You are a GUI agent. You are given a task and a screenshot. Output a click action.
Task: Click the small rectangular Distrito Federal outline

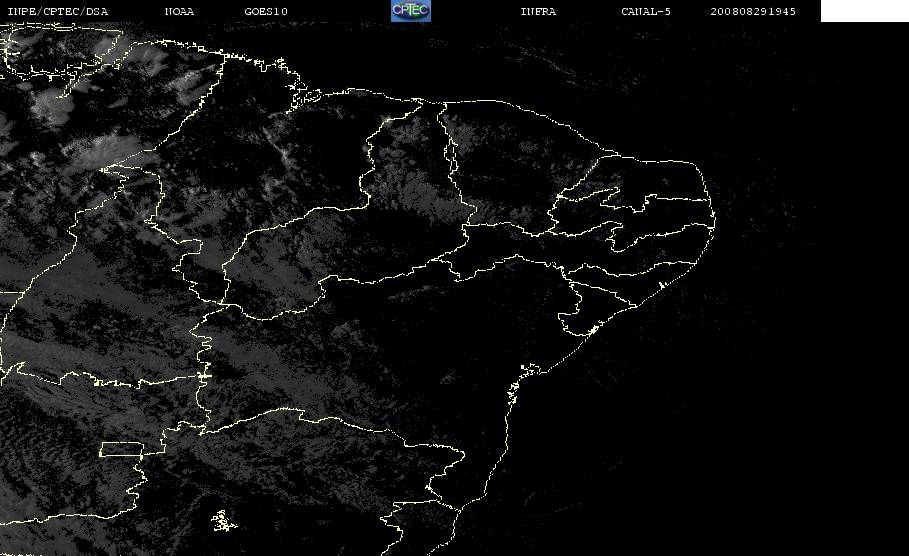122,449
